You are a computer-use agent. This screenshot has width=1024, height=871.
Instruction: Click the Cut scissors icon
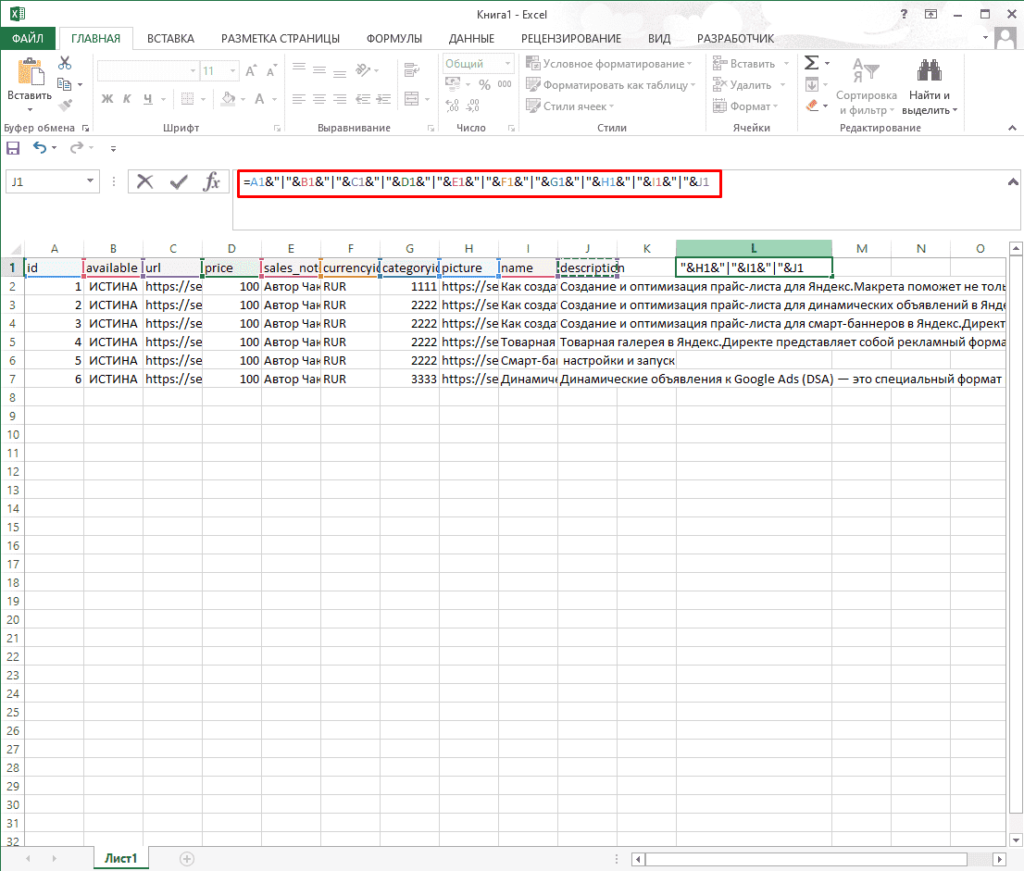click(65, 63)
